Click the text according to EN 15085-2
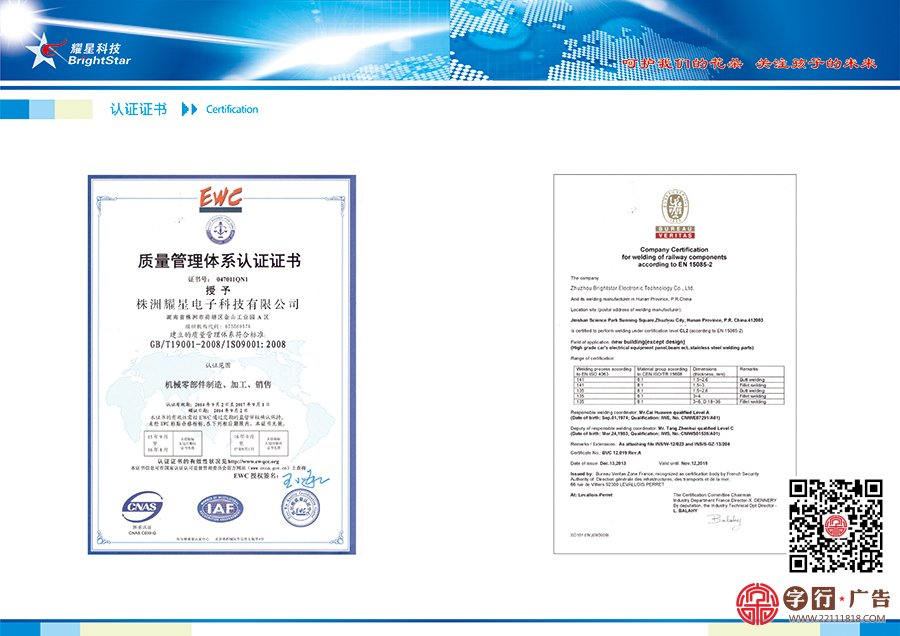 pyautogui.click(x=674, y=265)
